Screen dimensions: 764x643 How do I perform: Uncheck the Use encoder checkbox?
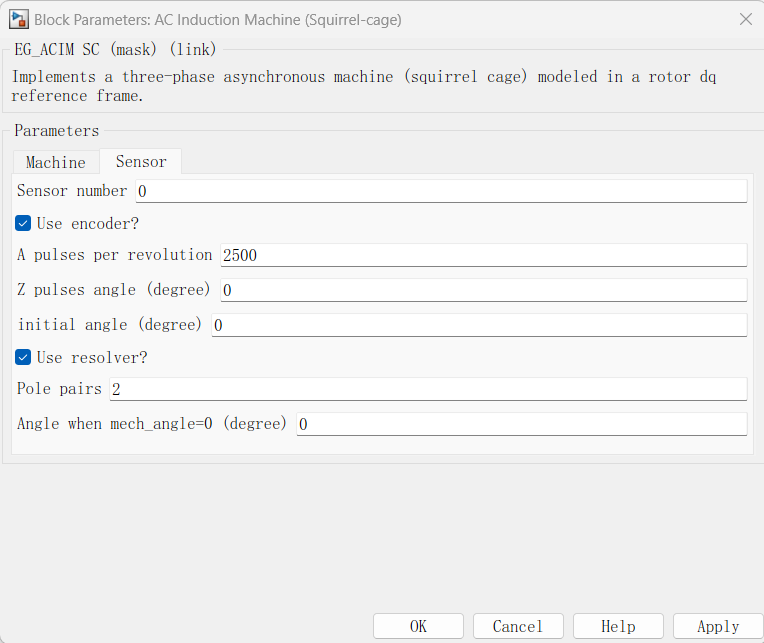(23, 224)
